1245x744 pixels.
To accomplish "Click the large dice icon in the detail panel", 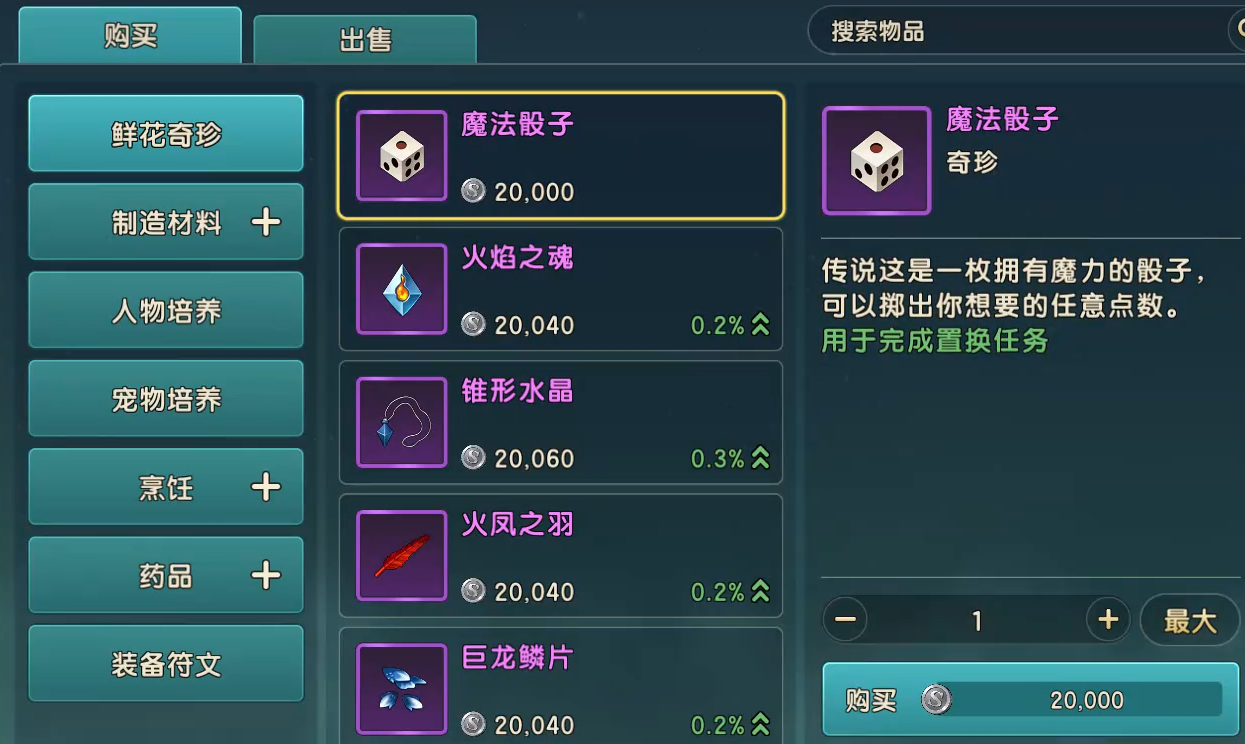I will (x=877, y=161).
